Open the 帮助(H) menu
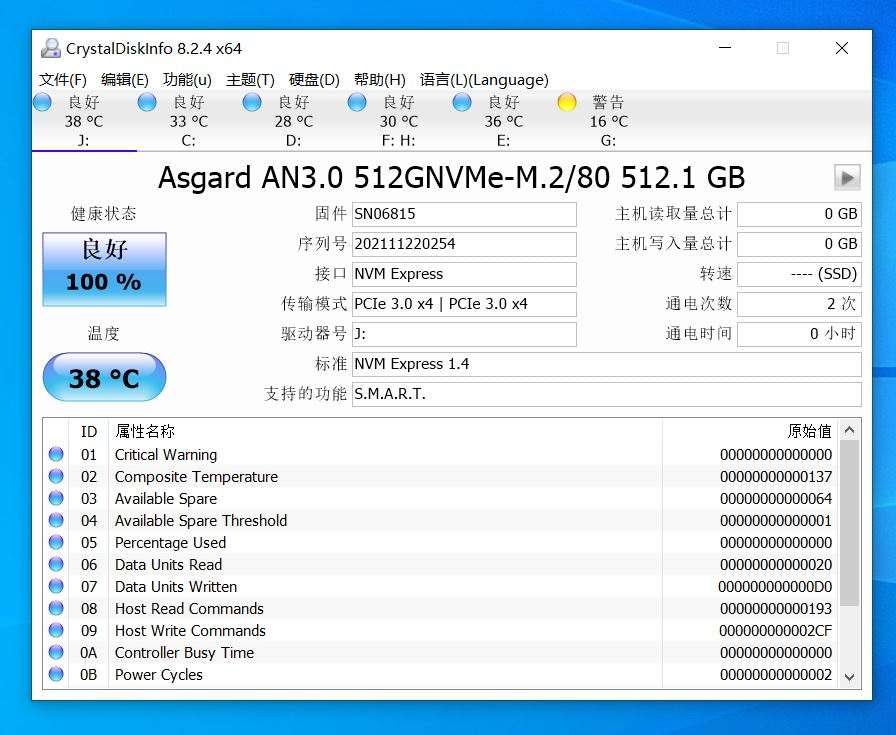Viewport: 896px width, 735px height. [x=379, y=79]
